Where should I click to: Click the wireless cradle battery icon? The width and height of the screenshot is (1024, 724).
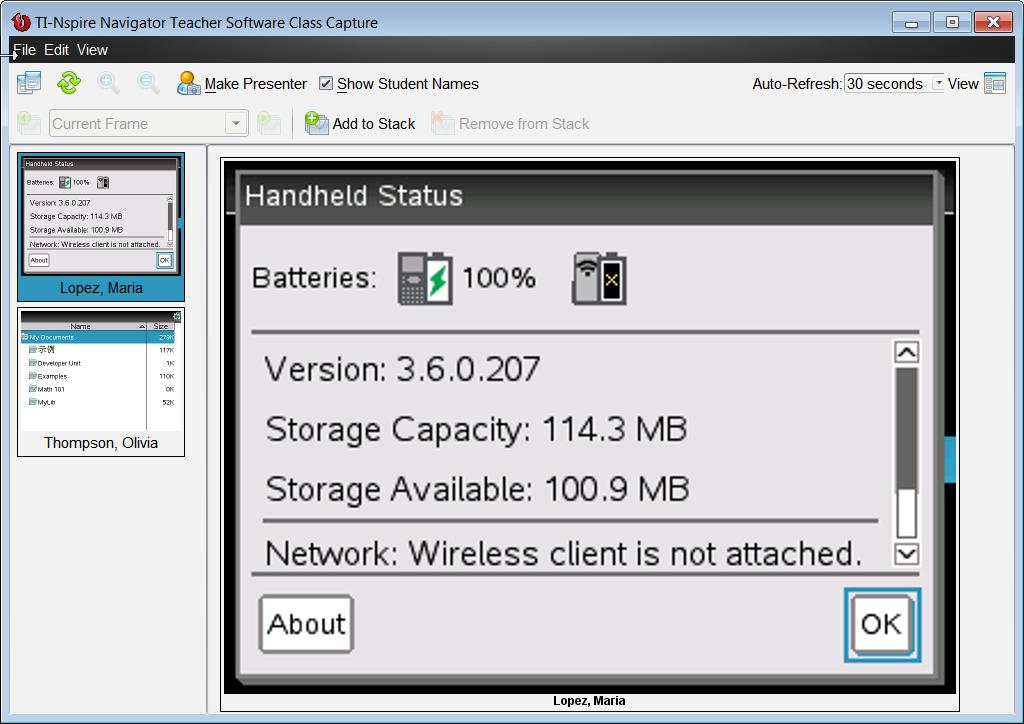coord(600,278)
